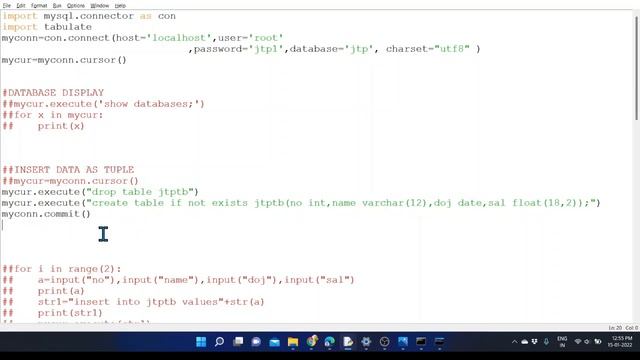Click the 'mycur=myconn.cursor()' line
This screenshot has width=640, height=360.
[x=64, y=60]
